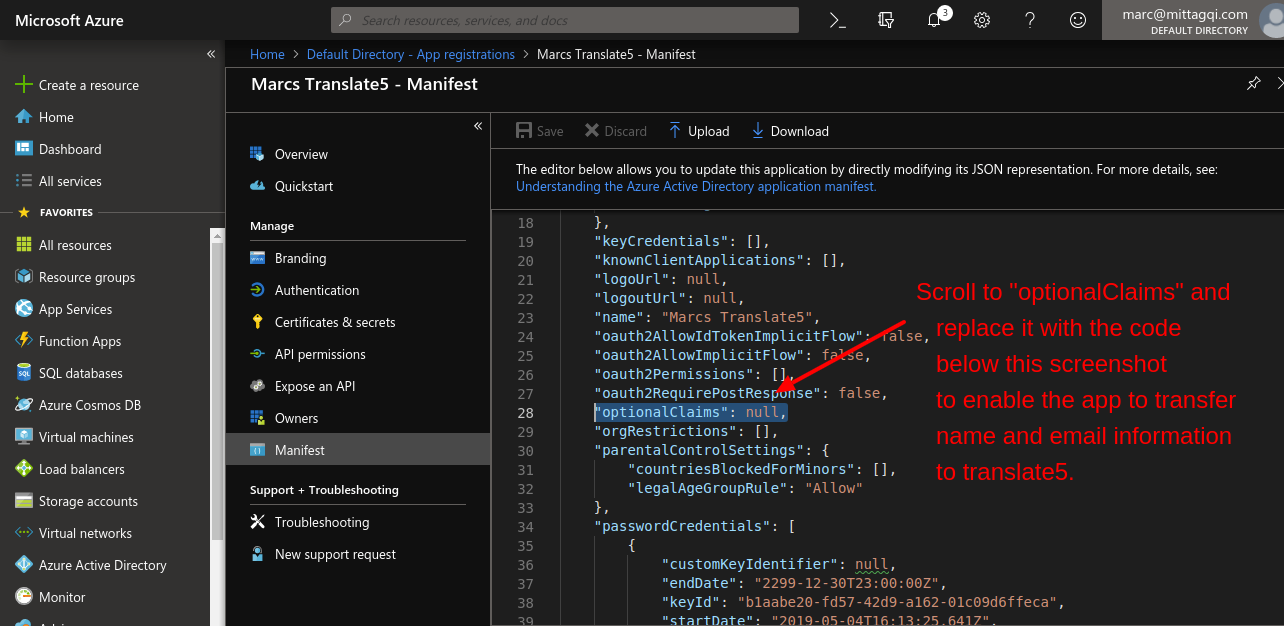Upload a manifest file

(x=699, y=131)
